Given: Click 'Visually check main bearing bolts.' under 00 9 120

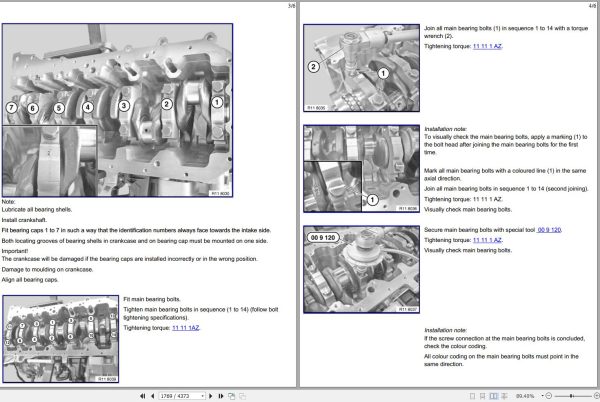Looking at the screenshot, I should (x=468, y=250).
